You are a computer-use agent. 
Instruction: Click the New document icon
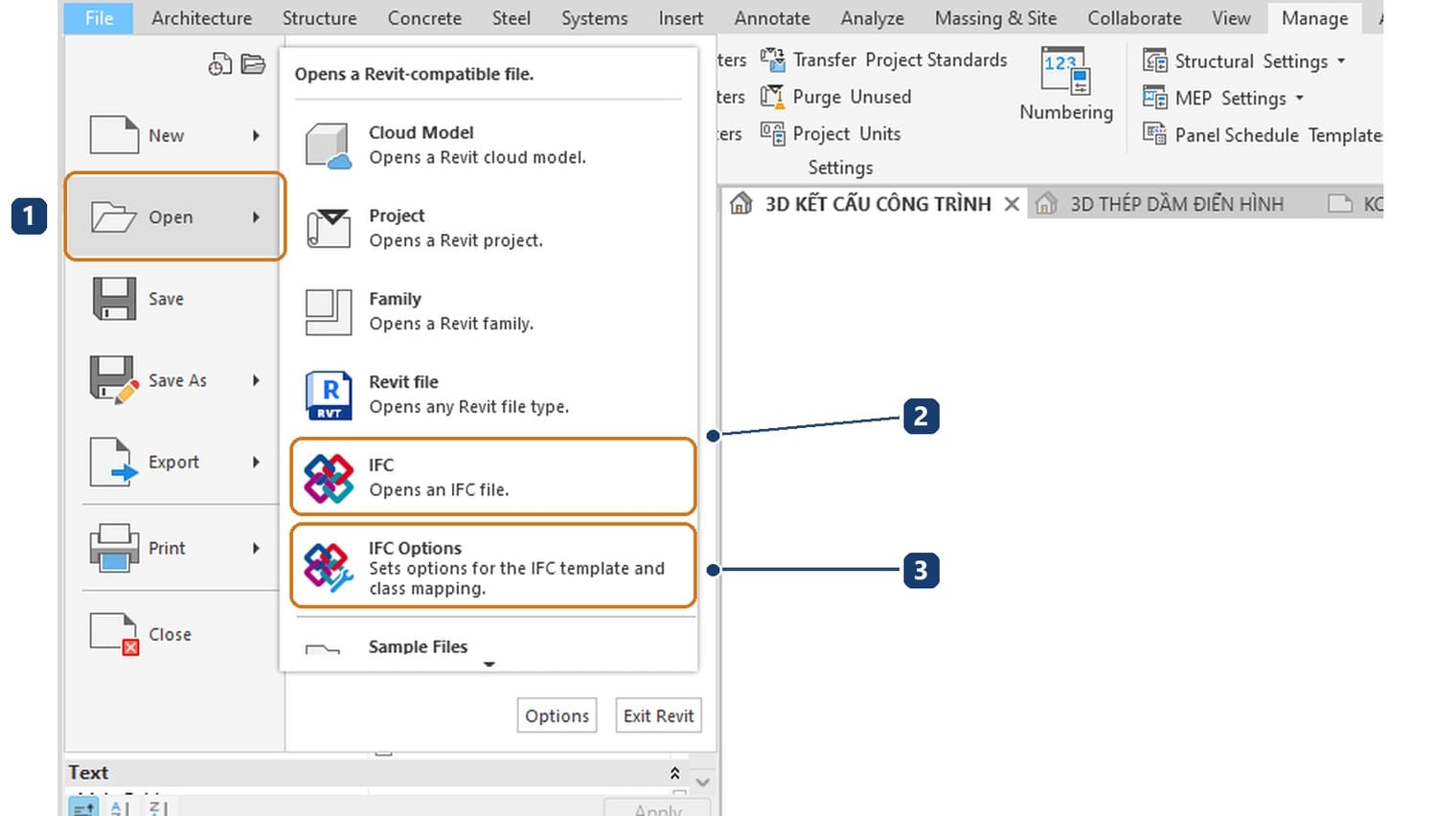pyautogui.click(x=114, y=135)
